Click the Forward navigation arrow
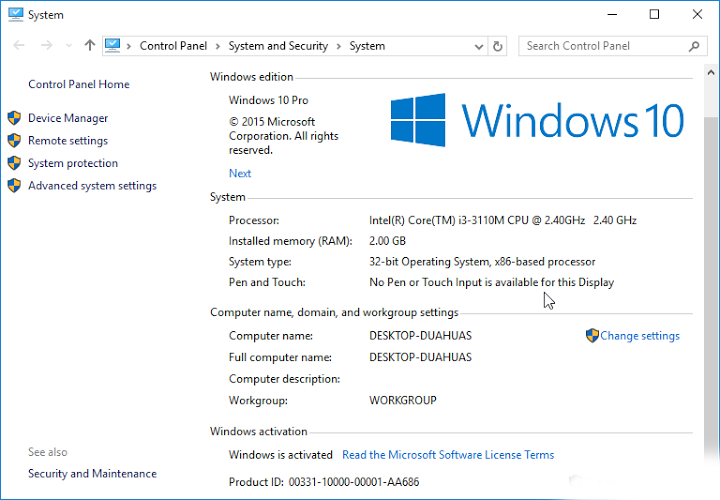This screenshot has width=720, height=500. tap(46, 45)
